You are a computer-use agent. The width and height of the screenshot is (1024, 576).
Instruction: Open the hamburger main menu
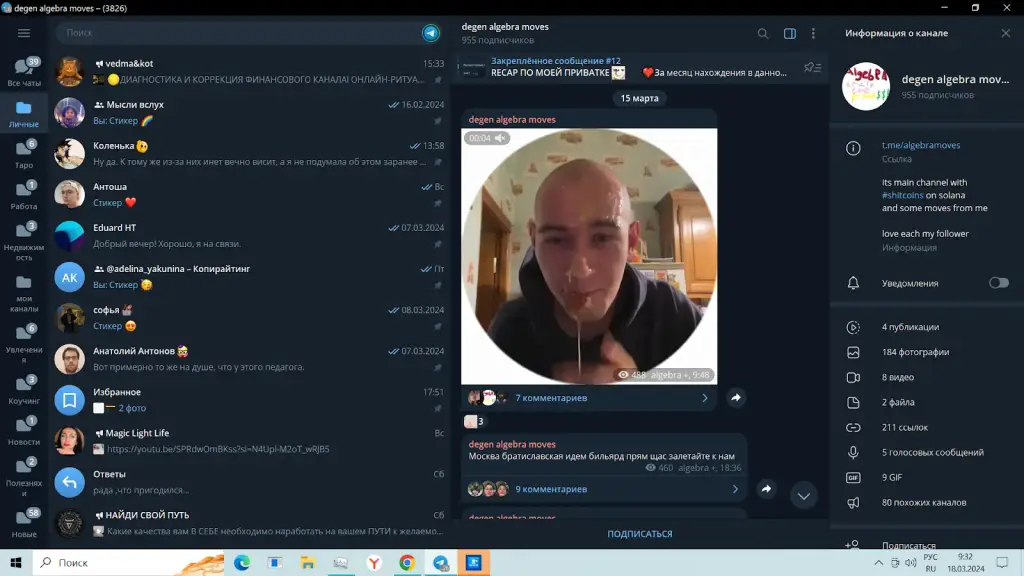24,33
